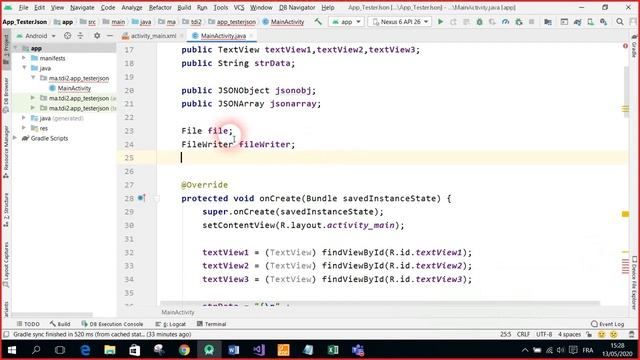
Task: Open DB Execution Console
Action: tap(112, 324)
